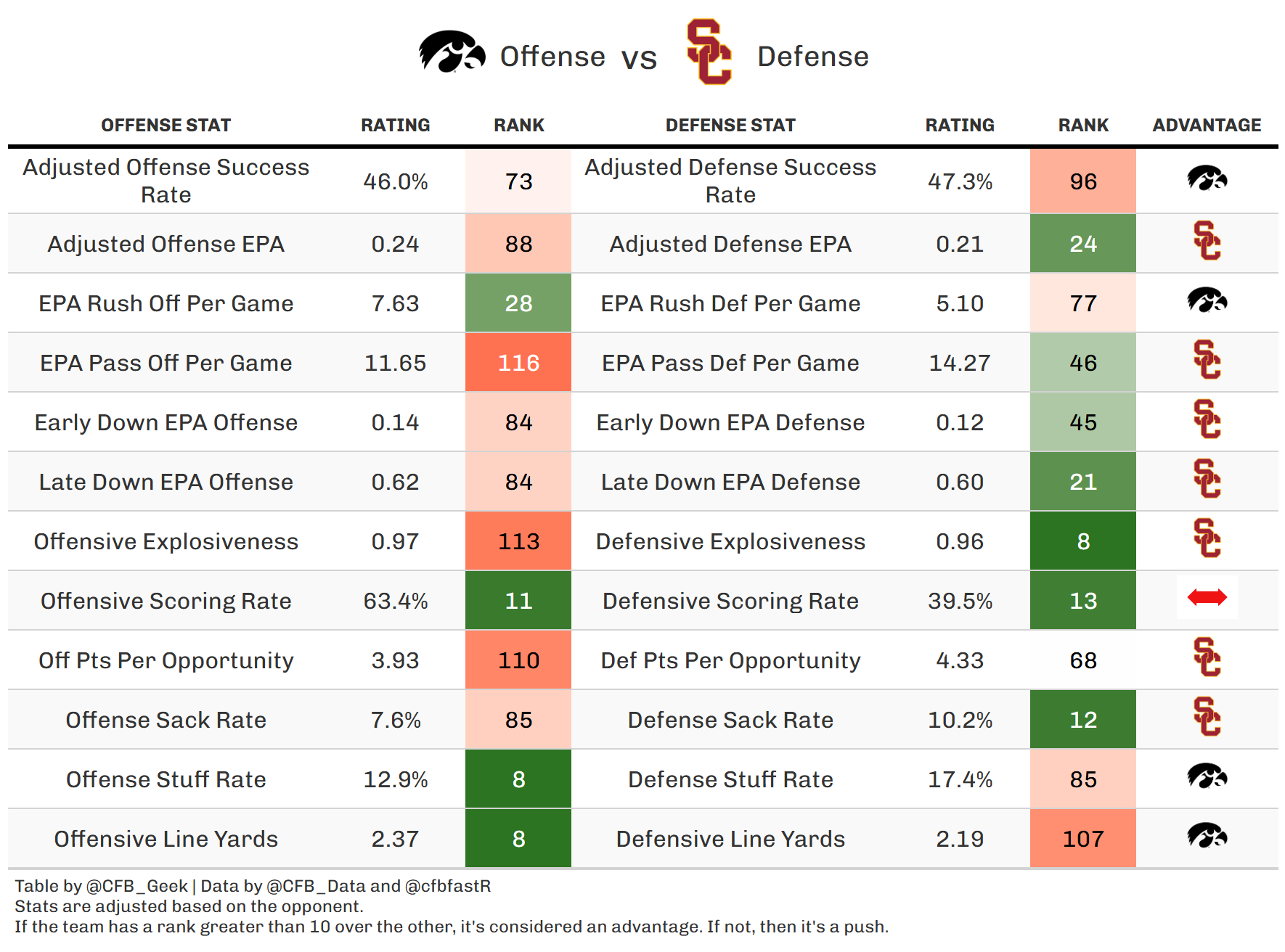
Task: Select the red push arrow in Scoring Rate row
Action: point(1207,598)
